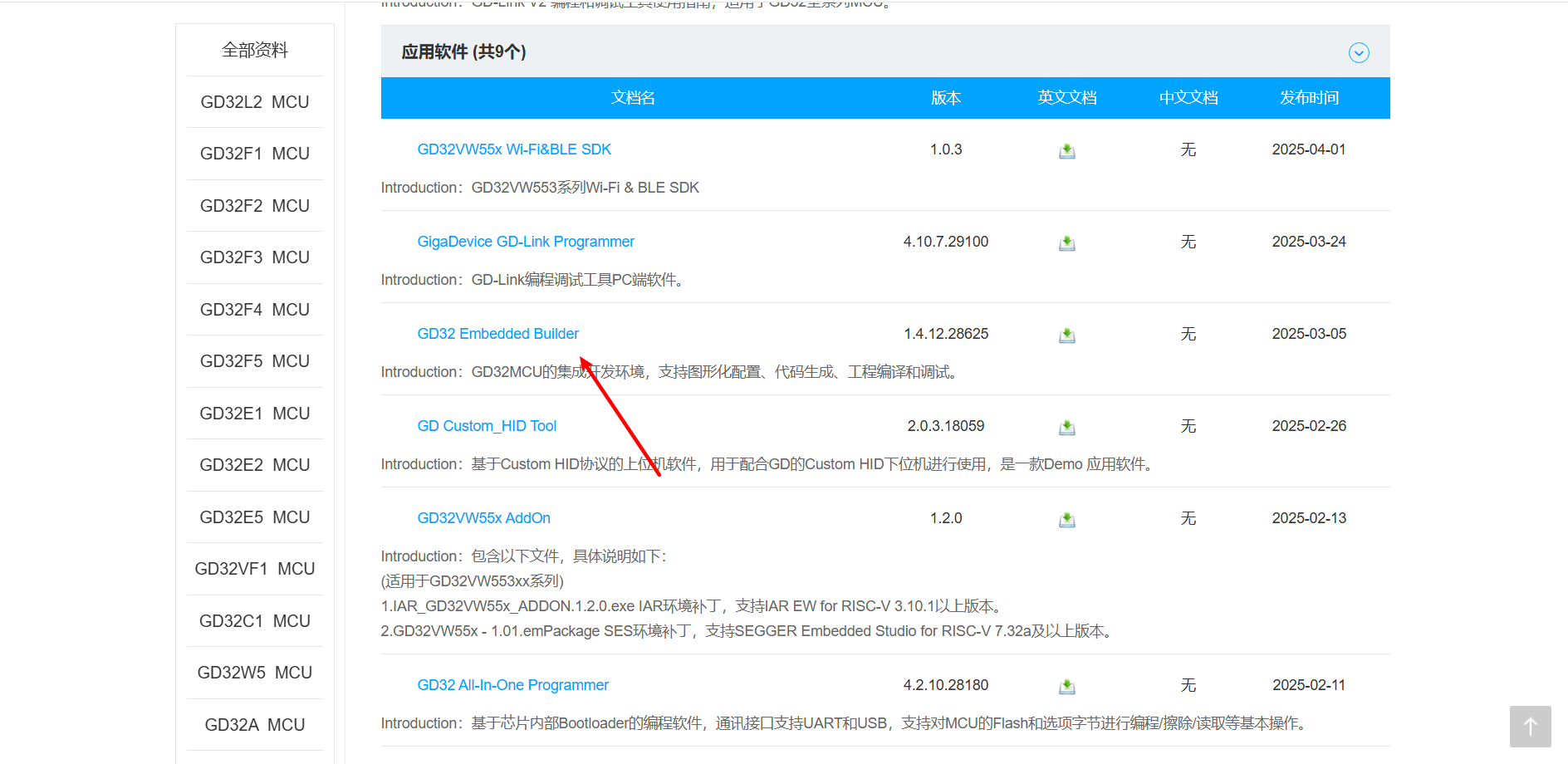The height and width of the screenshot is (764, 1568).
Task: Select 全部资料 in the sidebar
Action: [x=255, y=51]
